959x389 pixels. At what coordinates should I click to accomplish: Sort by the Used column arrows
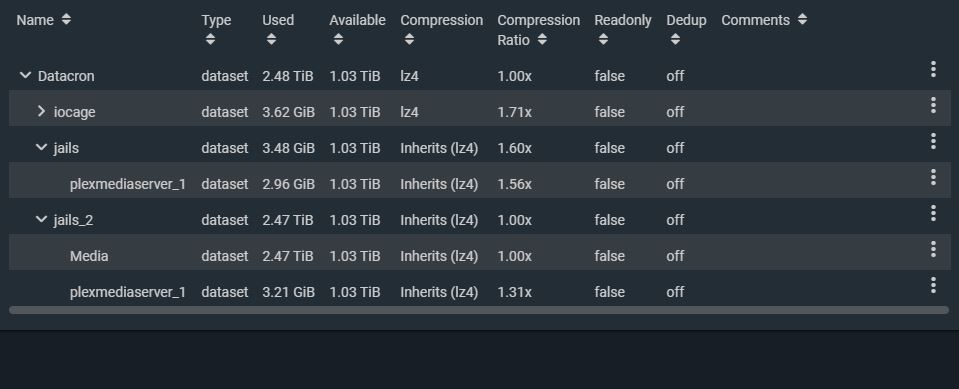[x=272, y=39]
